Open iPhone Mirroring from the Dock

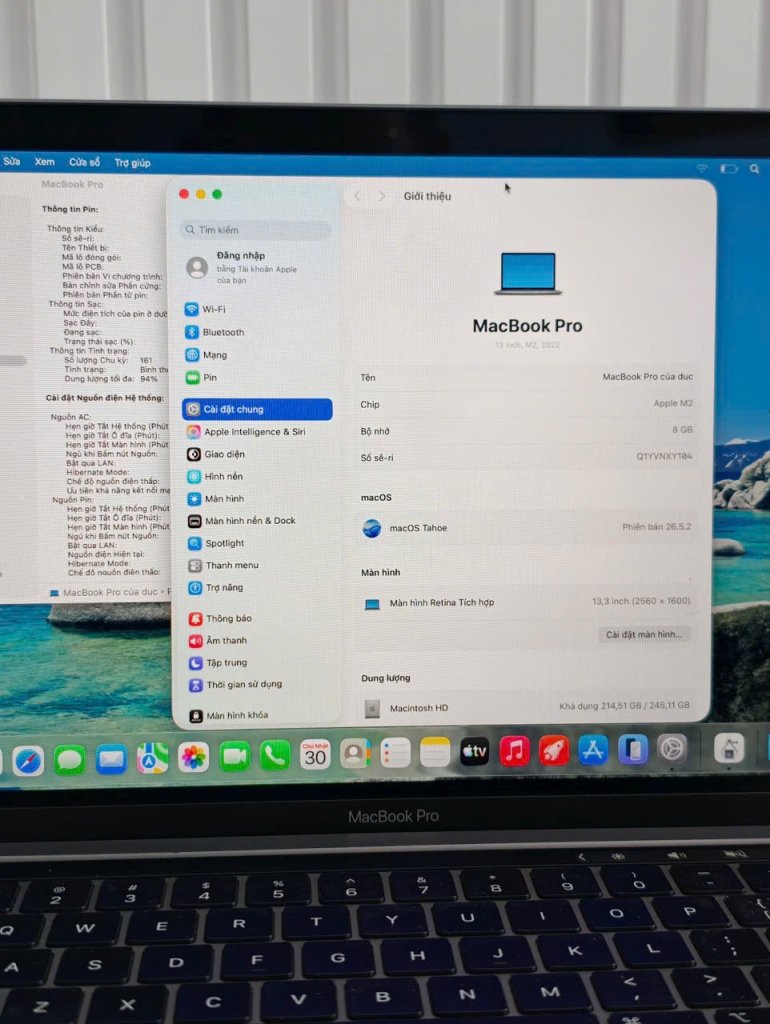(x=633, y=749)
